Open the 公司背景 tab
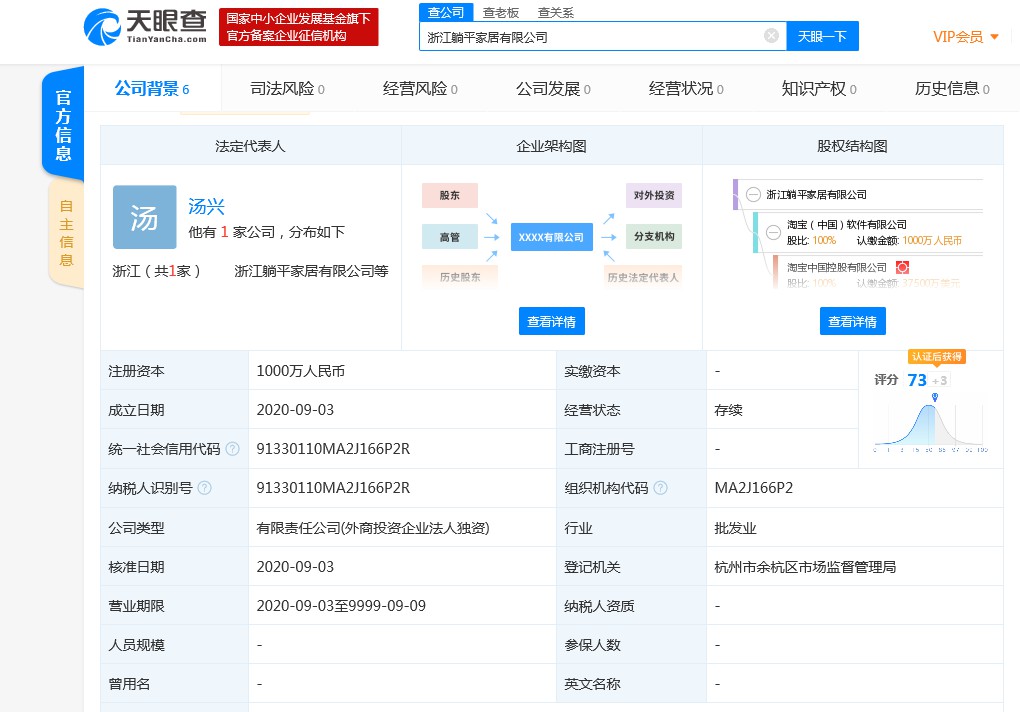The width and height of the screenshot is (1020, 712). (x=152, y=89)
